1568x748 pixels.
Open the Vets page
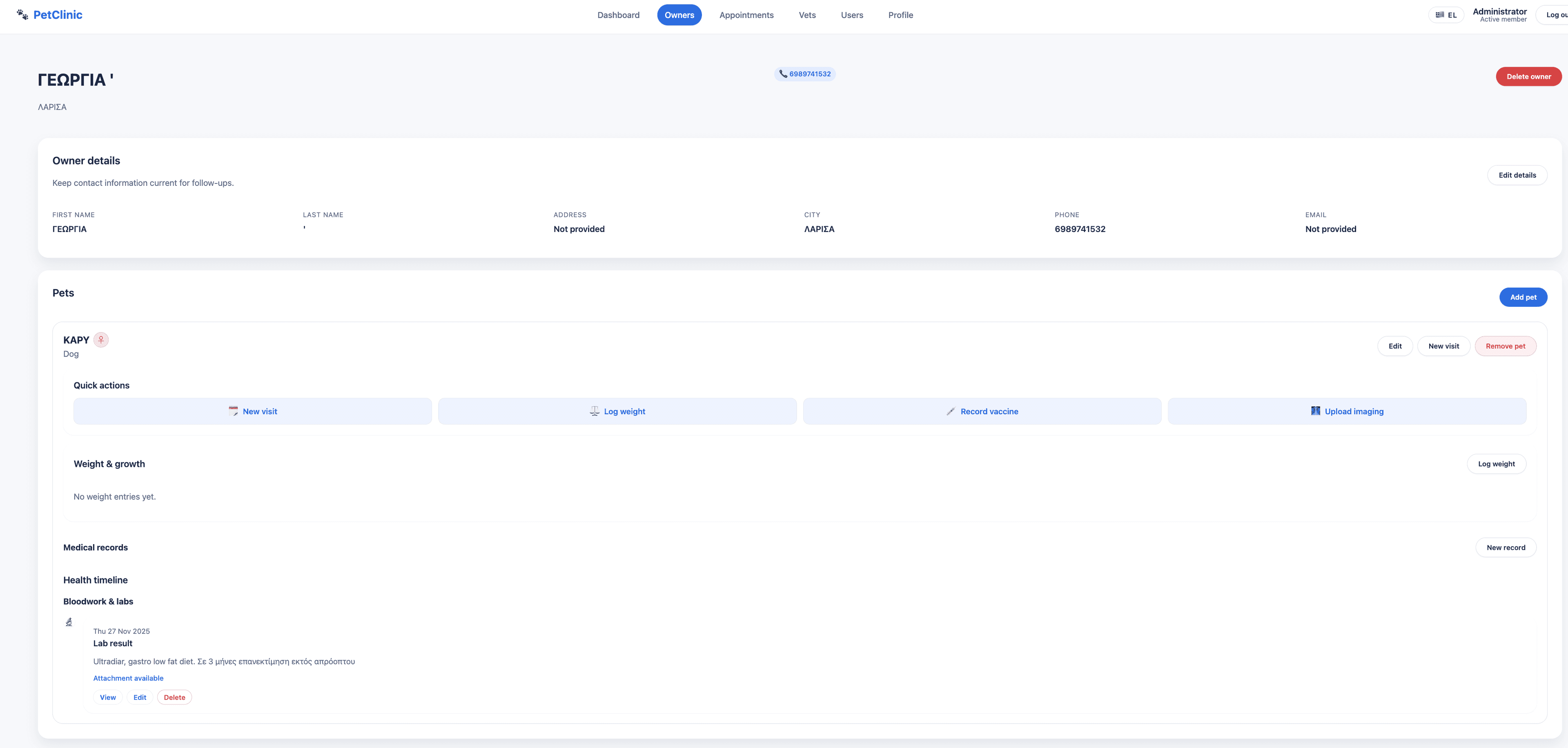click(806, 15)
